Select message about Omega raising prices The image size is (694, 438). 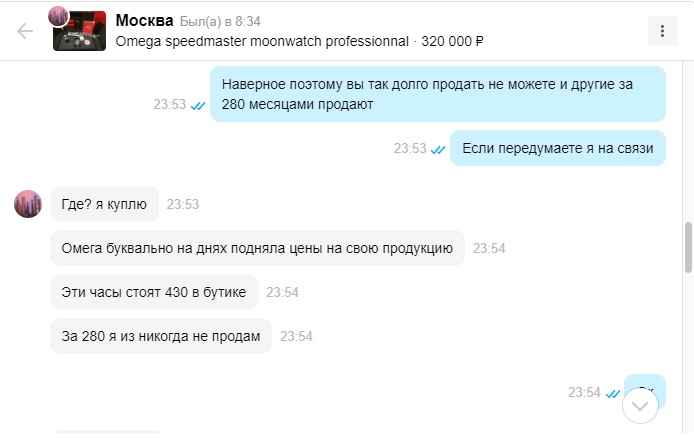tap(257, 248)
